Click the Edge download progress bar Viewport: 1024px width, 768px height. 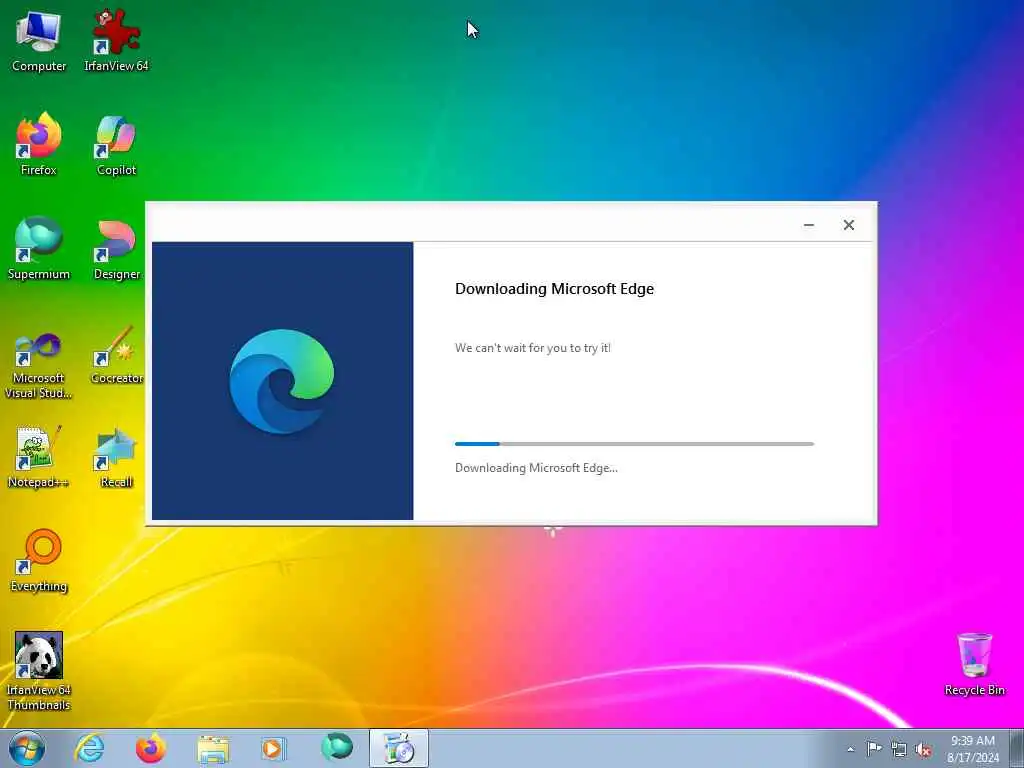(634, 444)
